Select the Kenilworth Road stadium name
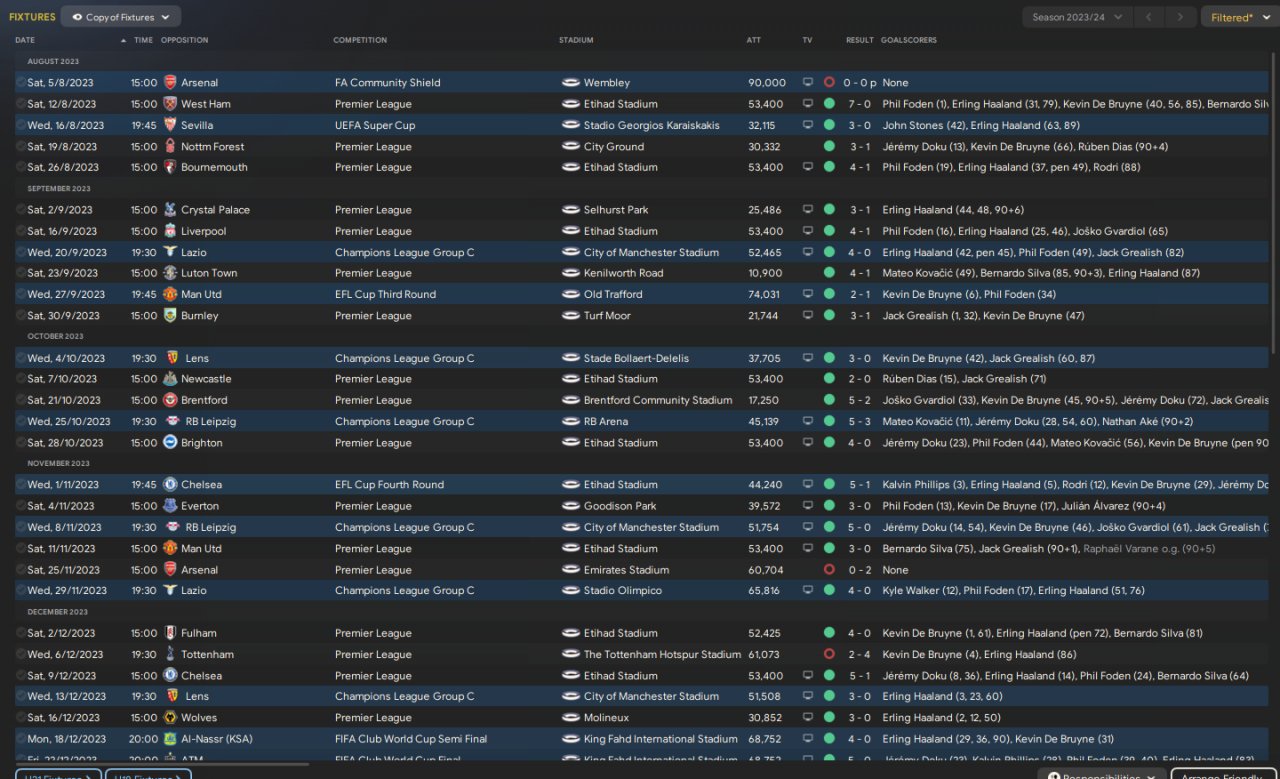1280x779 pixels. 623,273
